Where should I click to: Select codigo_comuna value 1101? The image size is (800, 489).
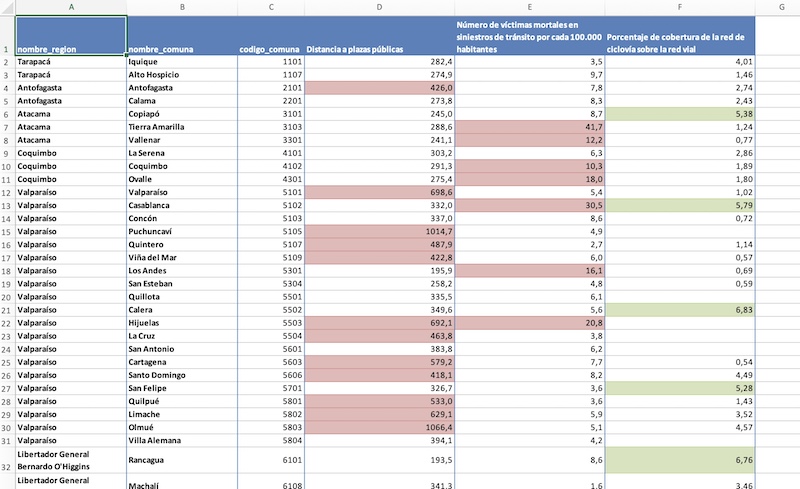click(271, 62)
